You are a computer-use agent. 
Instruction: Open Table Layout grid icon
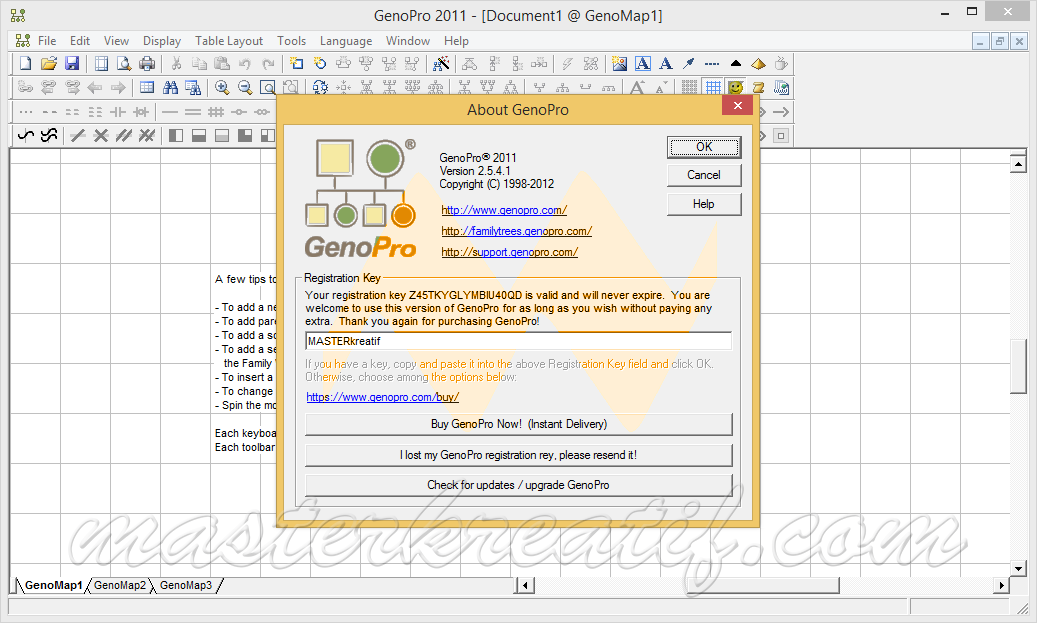point(147,87)
